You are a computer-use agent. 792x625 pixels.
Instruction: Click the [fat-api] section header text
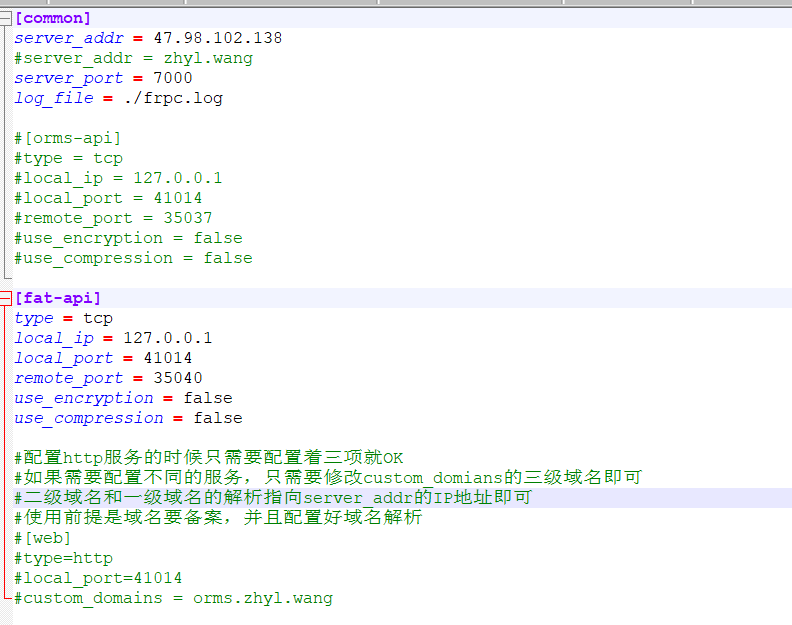(x=58, y=298)
